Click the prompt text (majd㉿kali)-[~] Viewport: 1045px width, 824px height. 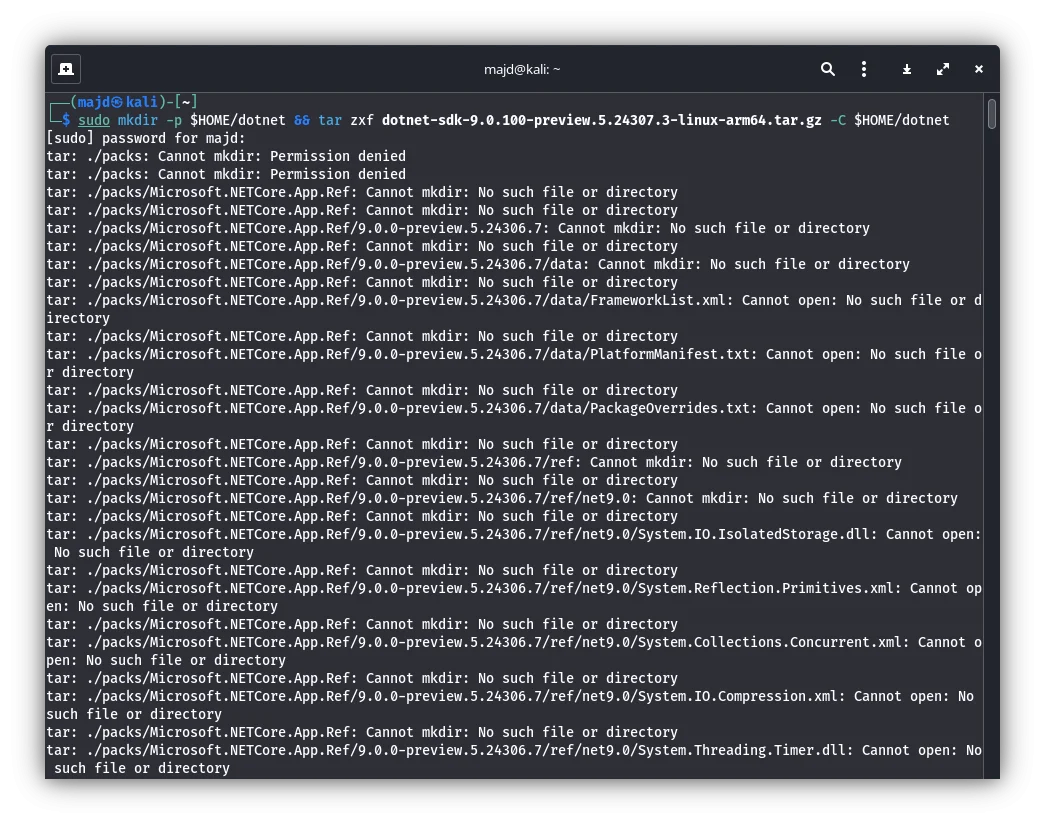tap(133, 102)
